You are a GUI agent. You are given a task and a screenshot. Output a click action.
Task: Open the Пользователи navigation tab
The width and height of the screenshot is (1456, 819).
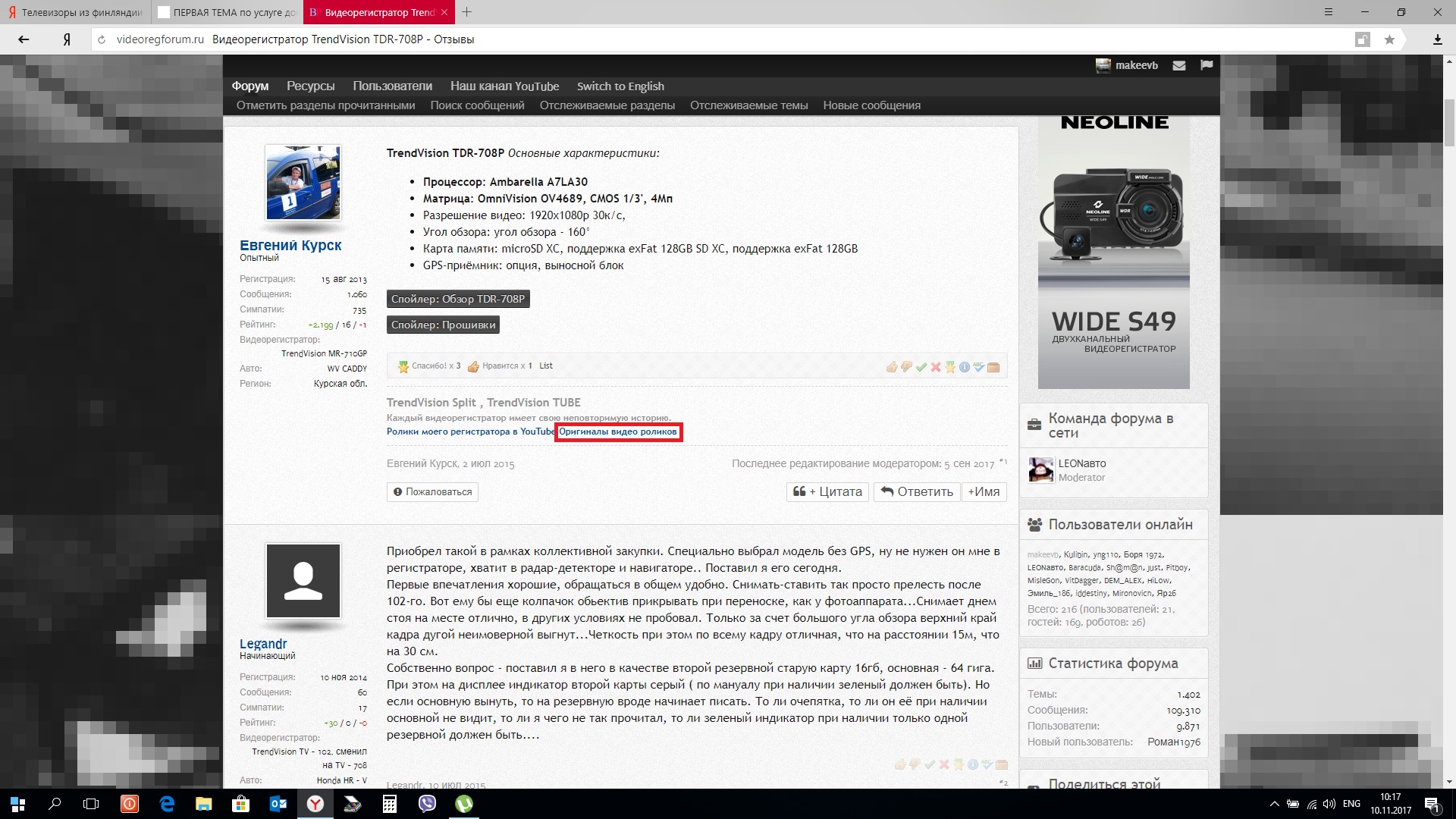(x=392, y=86)
